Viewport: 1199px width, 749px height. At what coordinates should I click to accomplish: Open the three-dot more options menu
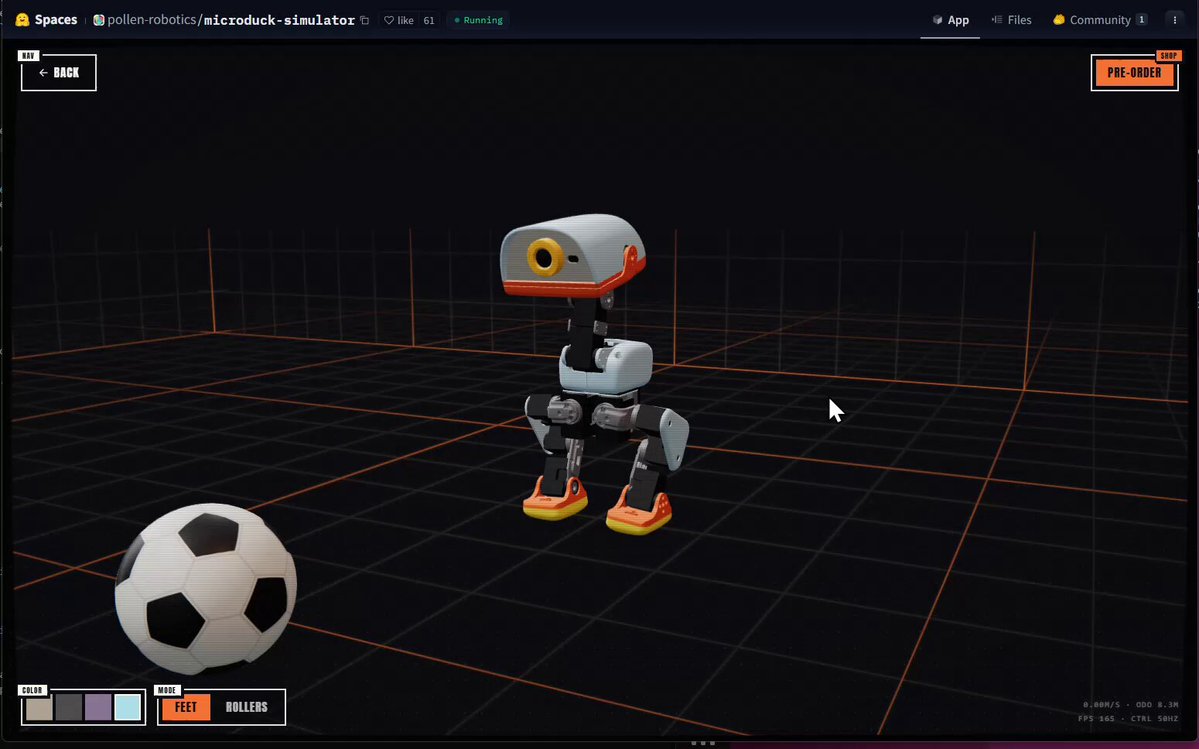click(x=1175, y=20)
